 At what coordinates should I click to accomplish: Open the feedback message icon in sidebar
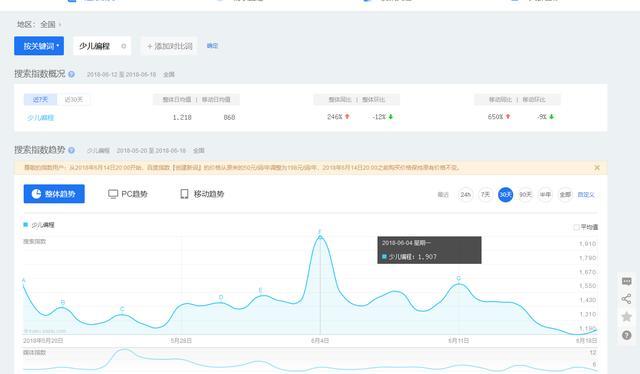[626, 281]
